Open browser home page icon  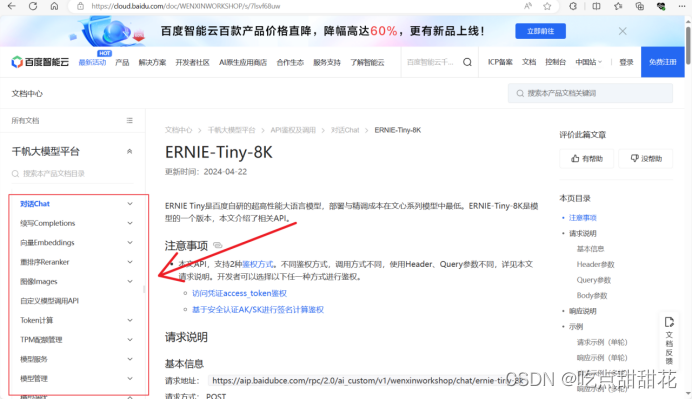point(54,6)
